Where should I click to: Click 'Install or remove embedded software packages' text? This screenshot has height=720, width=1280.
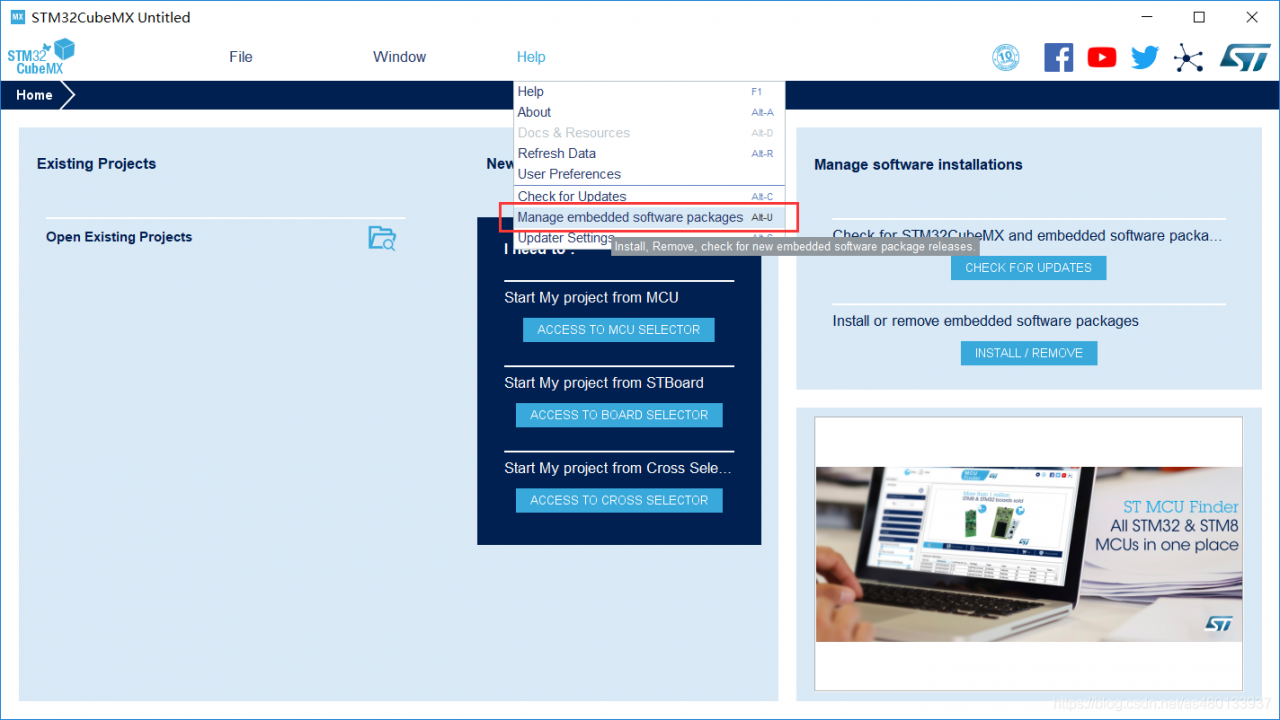tap(986, 321)
